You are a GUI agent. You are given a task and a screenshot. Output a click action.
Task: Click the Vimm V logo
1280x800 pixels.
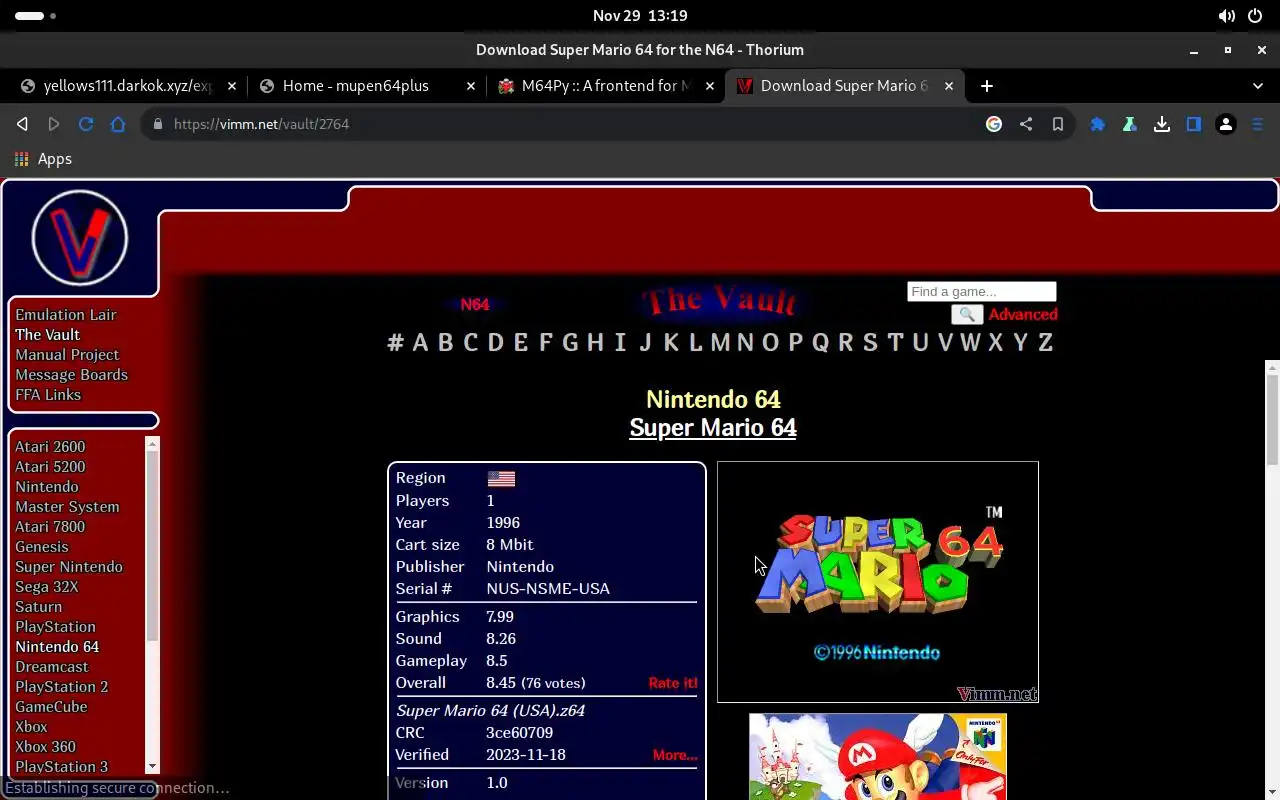click(80, 239)
